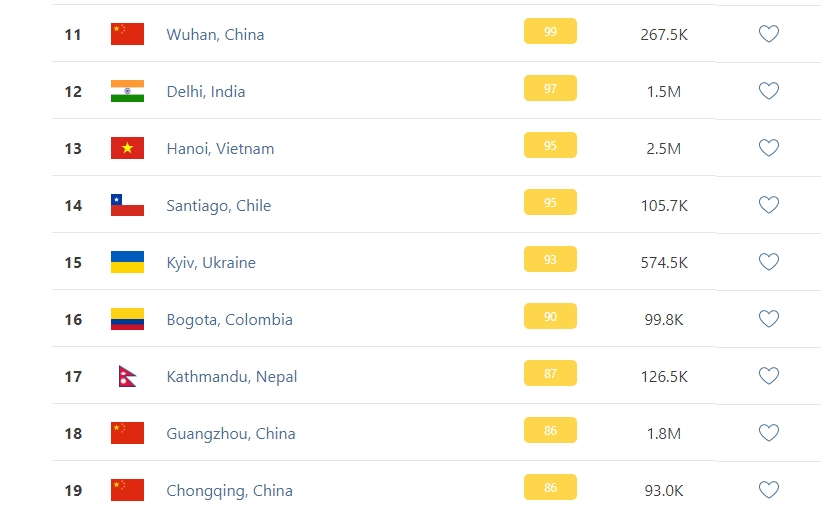Image resolution: width=827 pixels, height=517 pixels.
Task: Click the India flag beside Delhi
Action: (x=127, y=91)
